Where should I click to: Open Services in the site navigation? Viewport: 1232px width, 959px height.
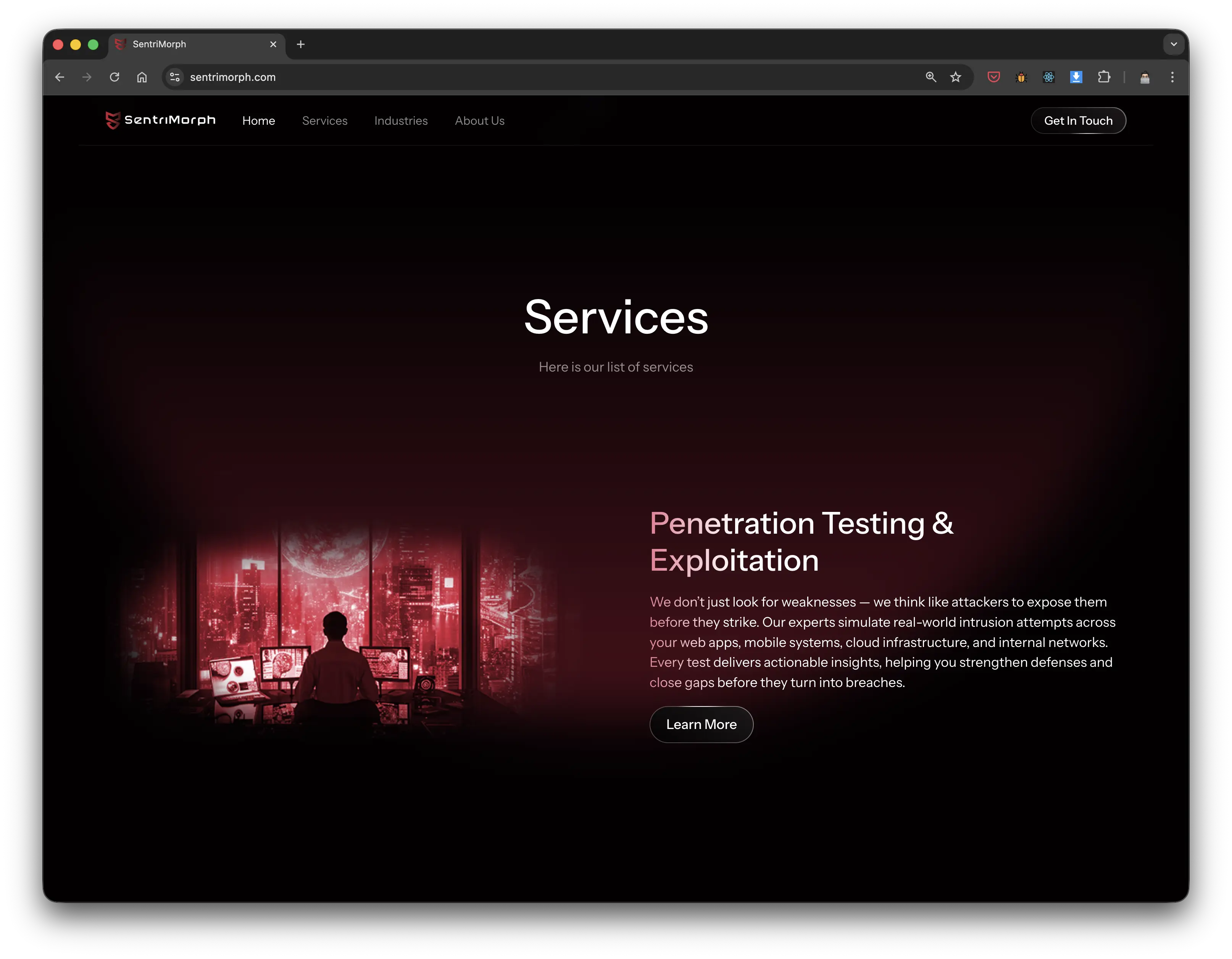pos(325,121)
